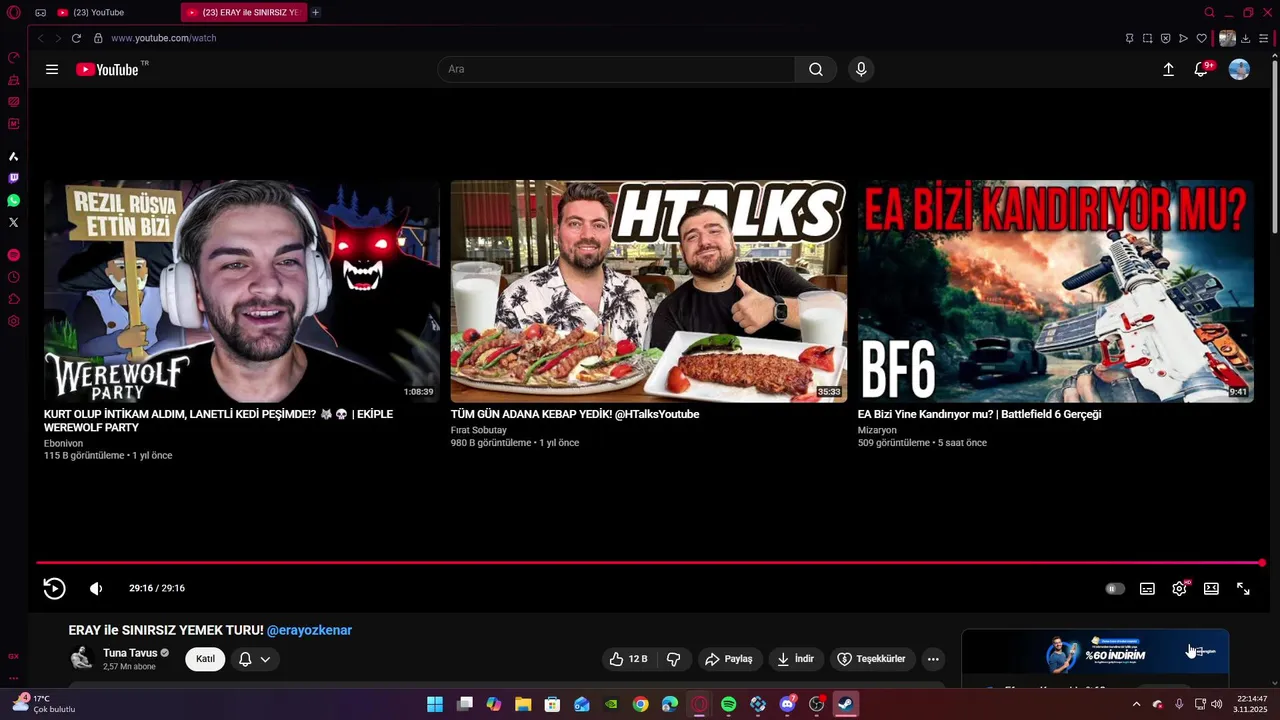The height and width of the screenshot is (720, 1280).
Task: Toggle subtitles/closed captions
Action: [1147, 588]
